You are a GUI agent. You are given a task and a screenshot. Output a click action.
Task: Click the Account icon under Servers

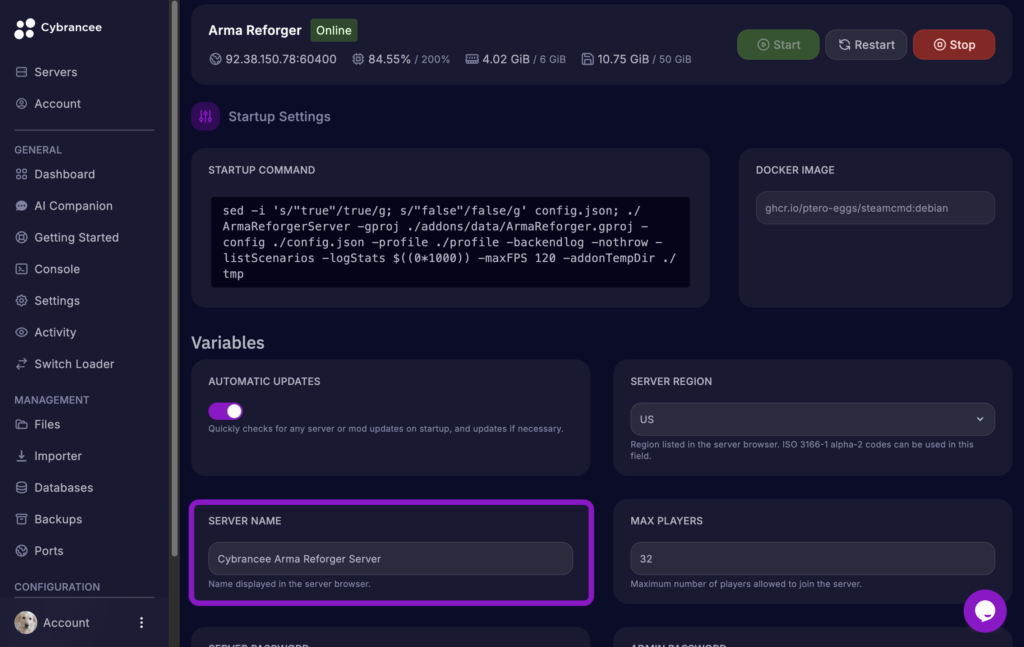coord(22,103)
